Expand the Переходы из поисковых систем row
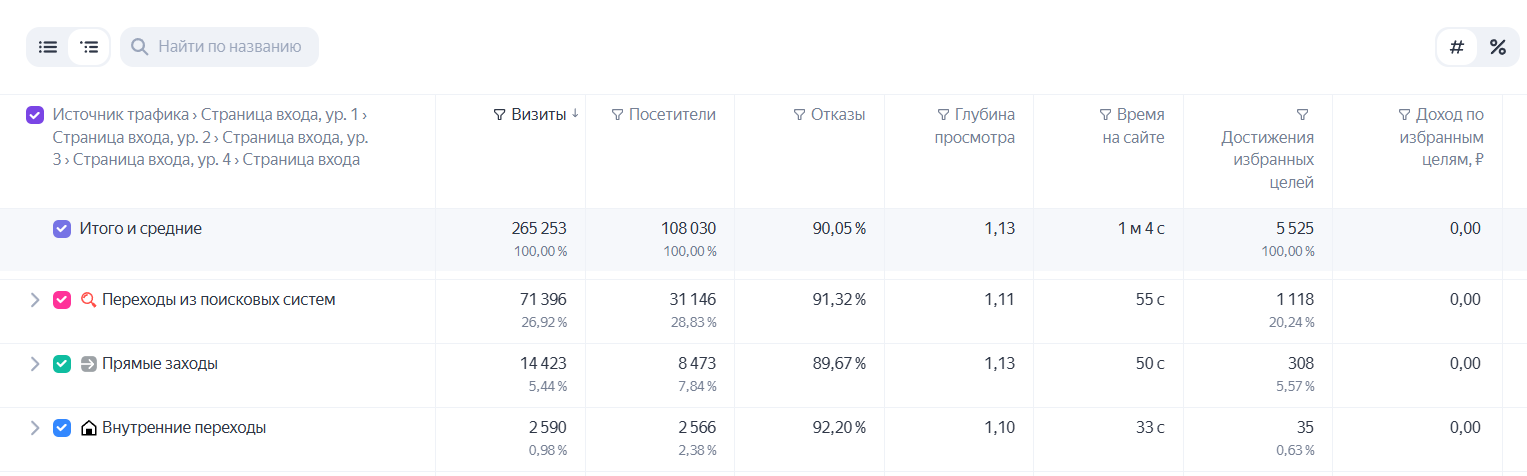 coord(34,299)
